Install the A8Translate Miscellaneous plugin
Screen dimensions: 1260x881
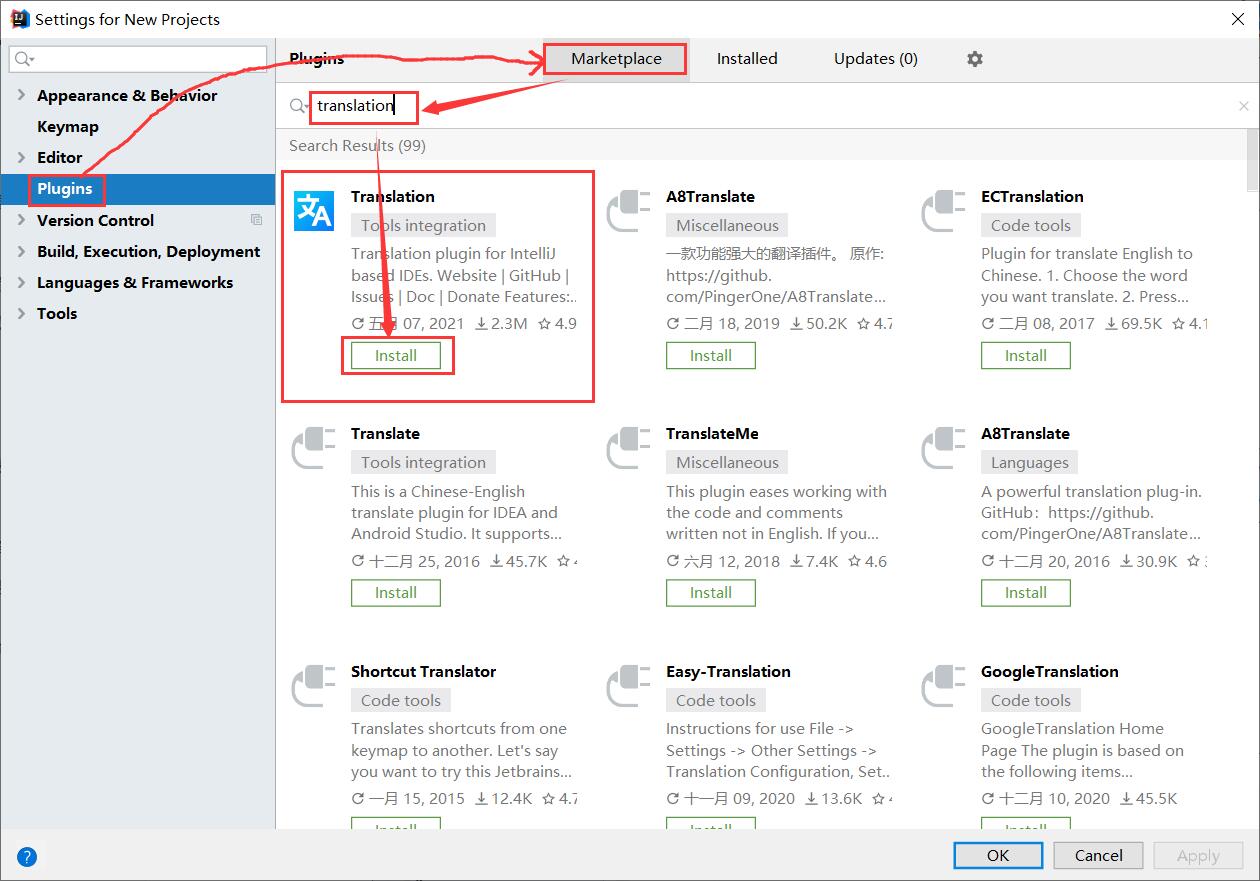[711, 355]
